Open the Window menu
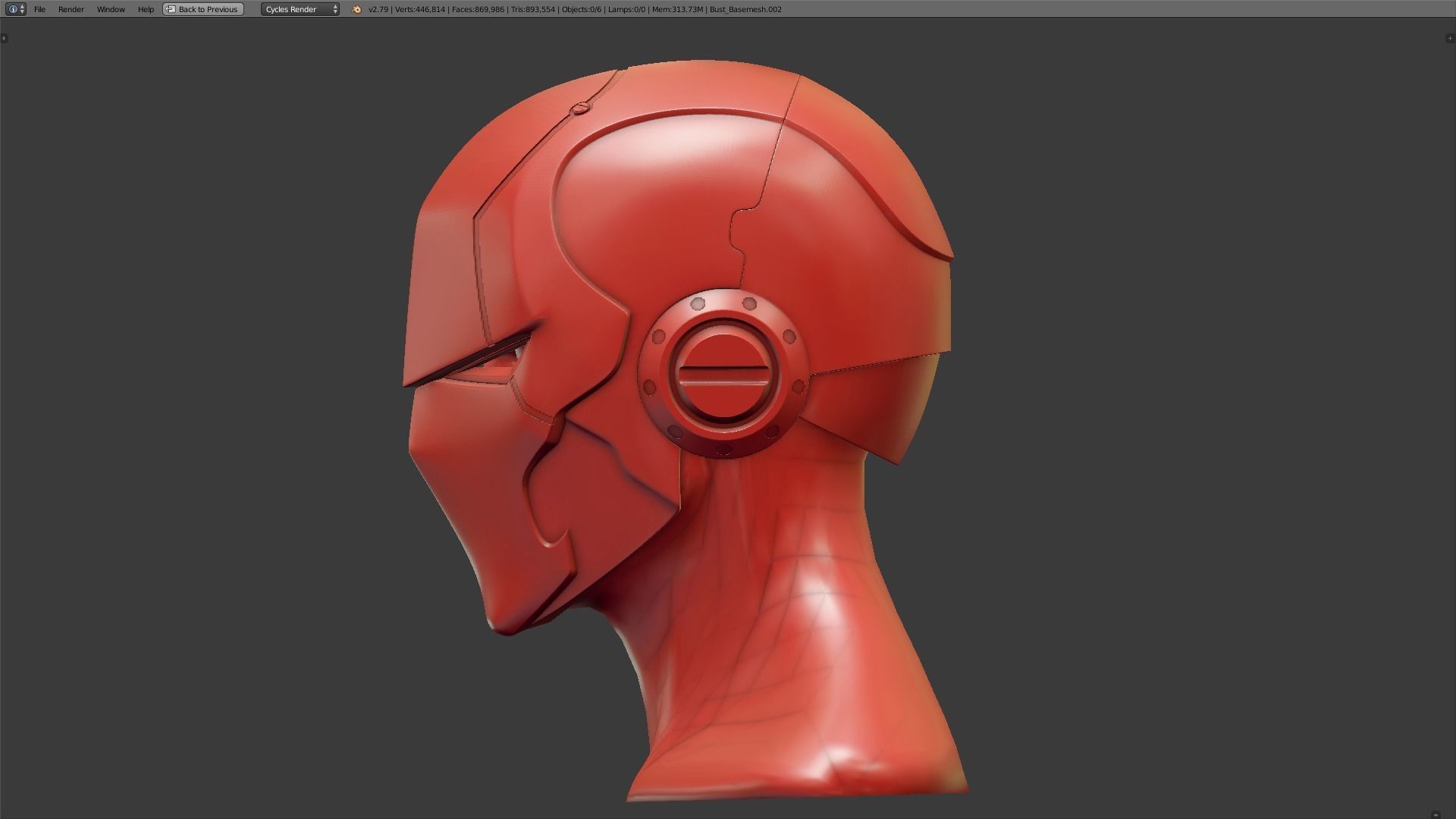 [111, 9]
